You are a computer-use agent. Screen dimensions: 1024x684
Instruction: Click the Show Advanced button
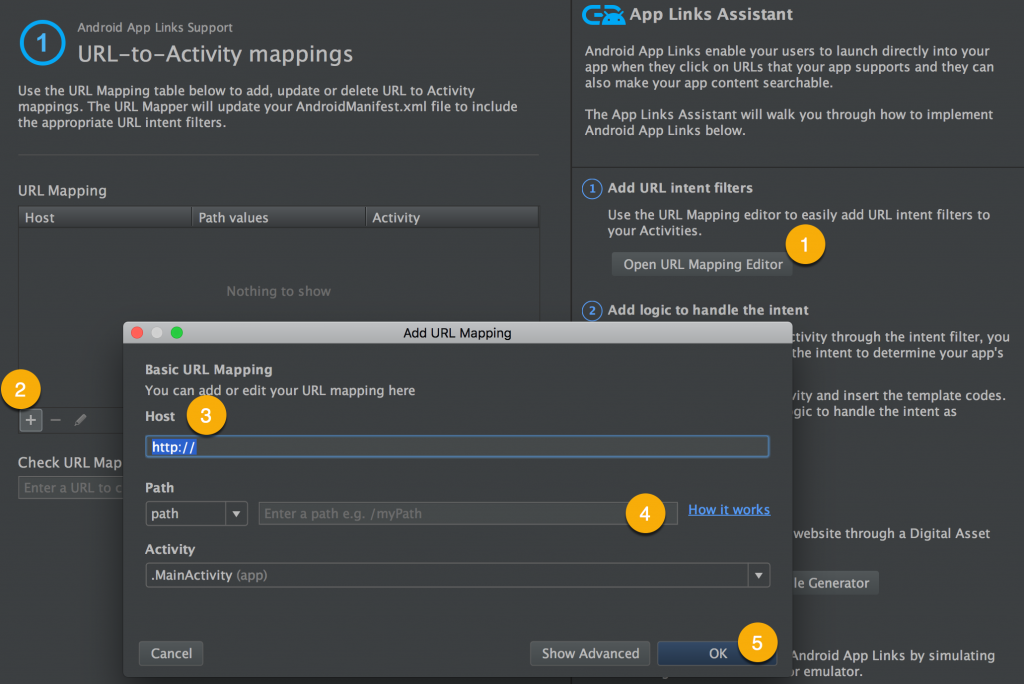pyautogui.click(x=590, y=653)
